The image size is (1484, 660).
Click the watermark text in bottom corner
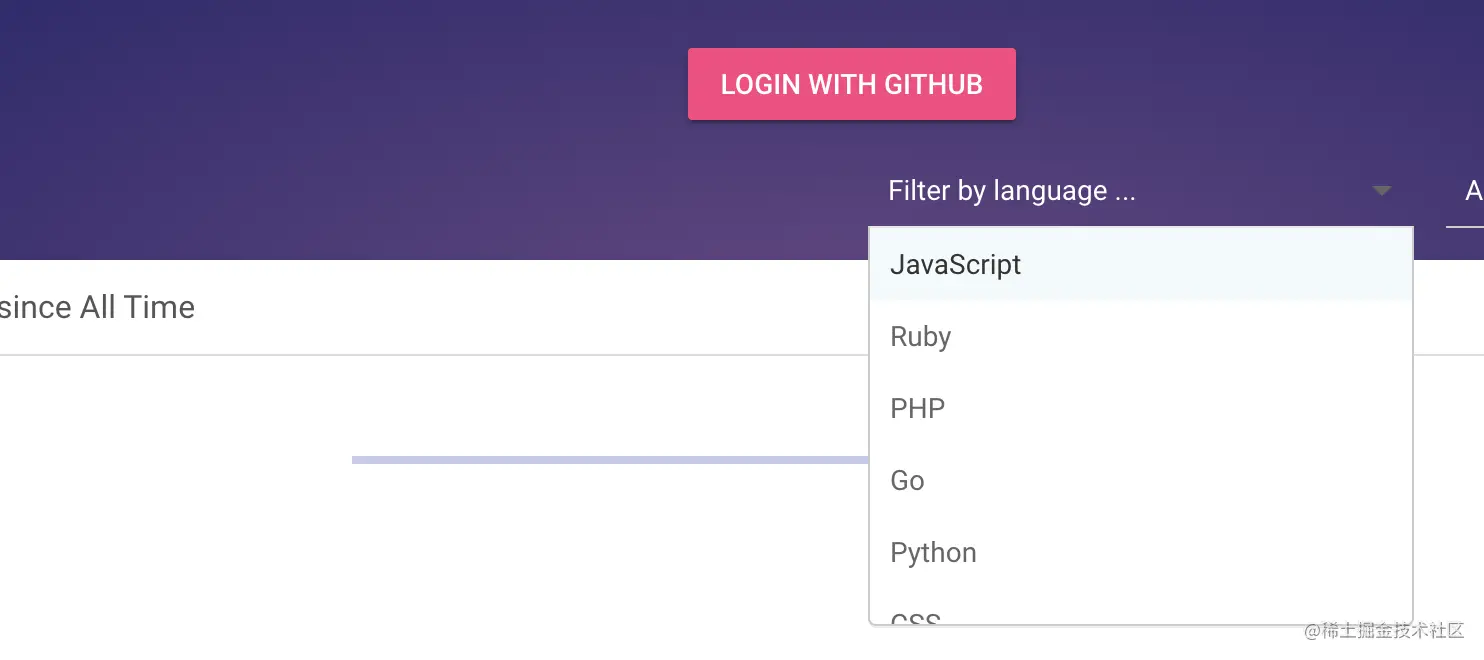tap(1383, 631)
